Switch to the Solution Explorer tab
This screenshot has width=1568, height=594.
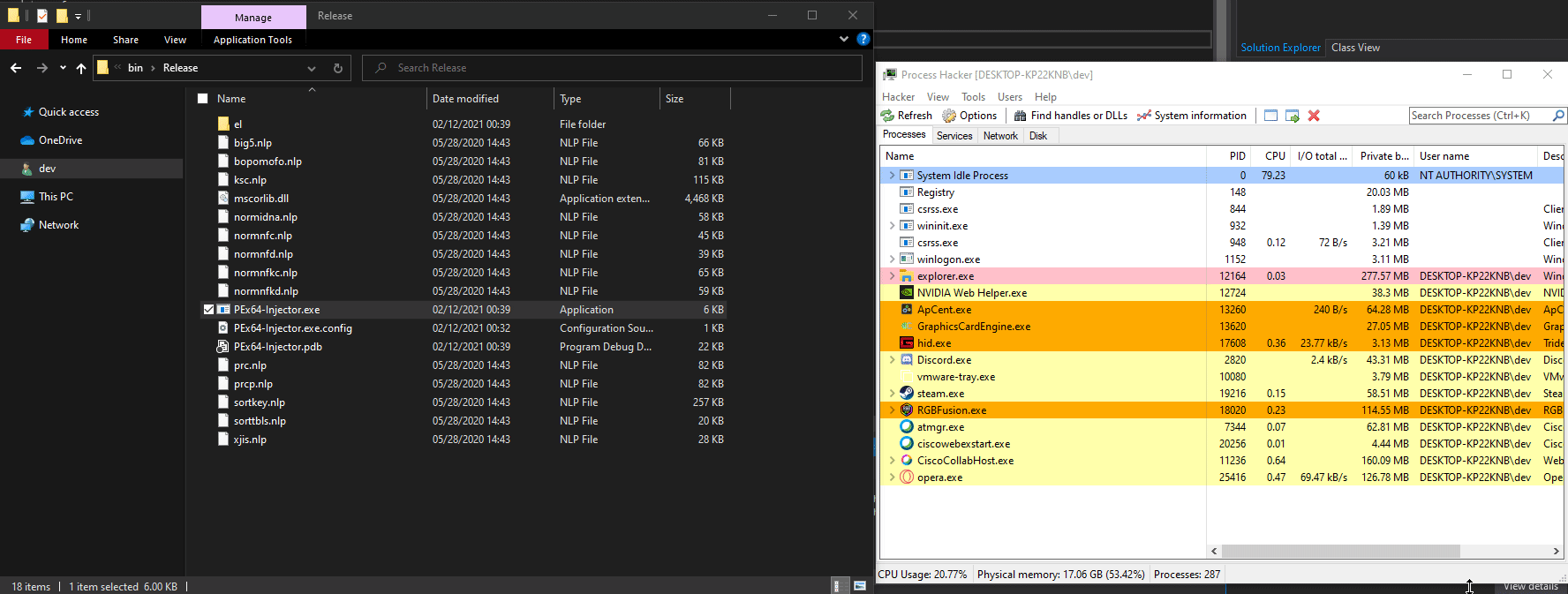(x=1280, y=48)
